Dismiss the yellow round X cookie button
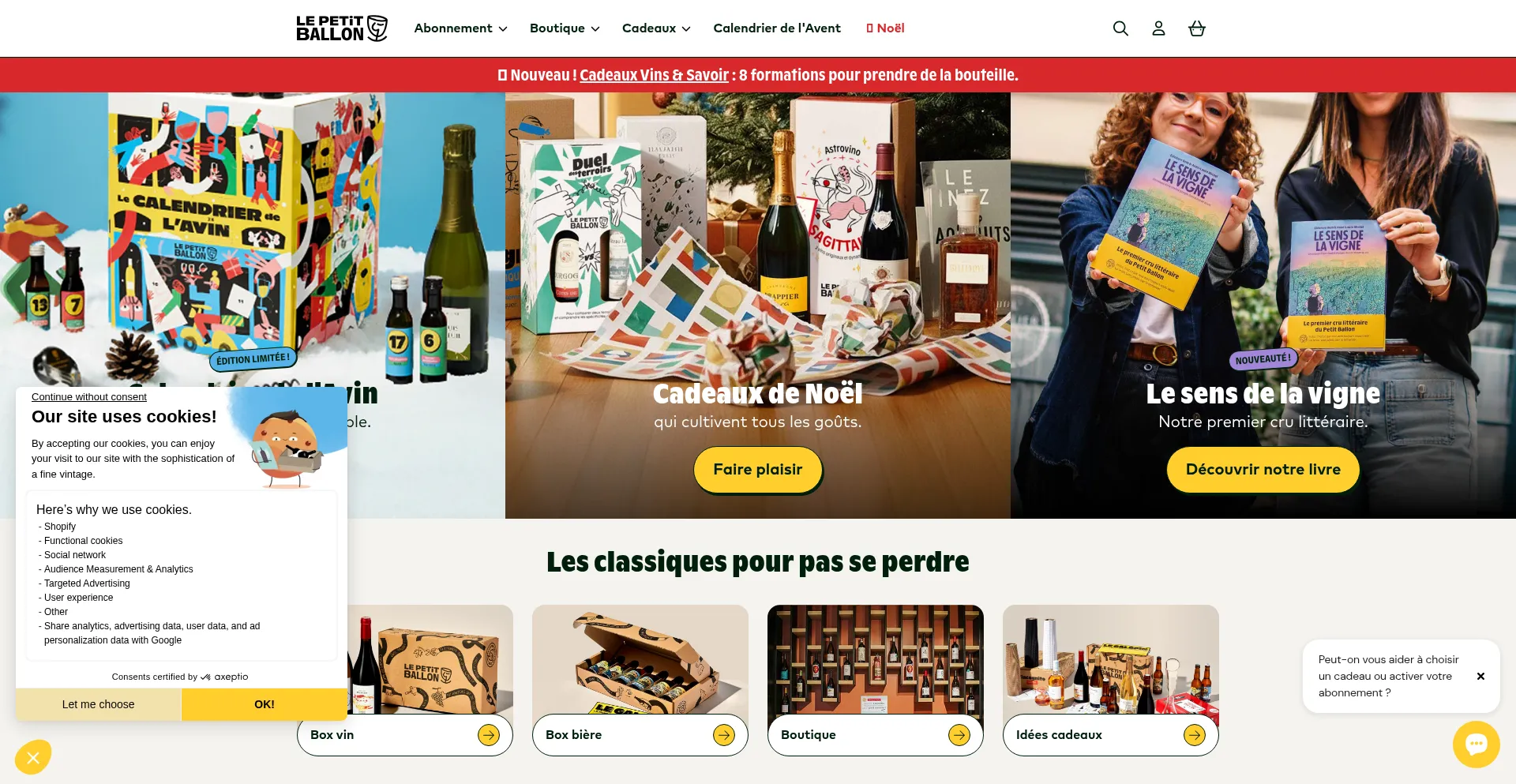Viewport: 1516px width, 784px height. click(33, 758)
